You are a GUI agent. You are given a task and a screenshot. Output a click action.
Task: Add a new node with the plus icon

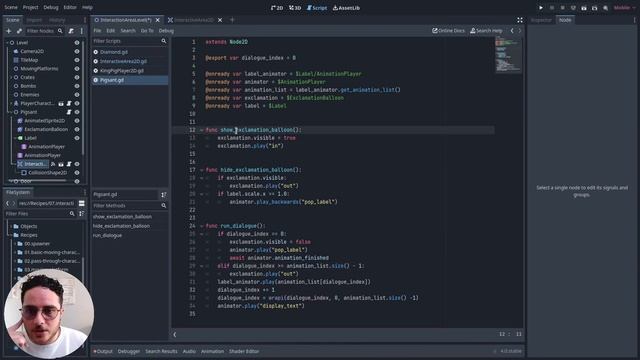pyautogui.click(x=9, y=31)
